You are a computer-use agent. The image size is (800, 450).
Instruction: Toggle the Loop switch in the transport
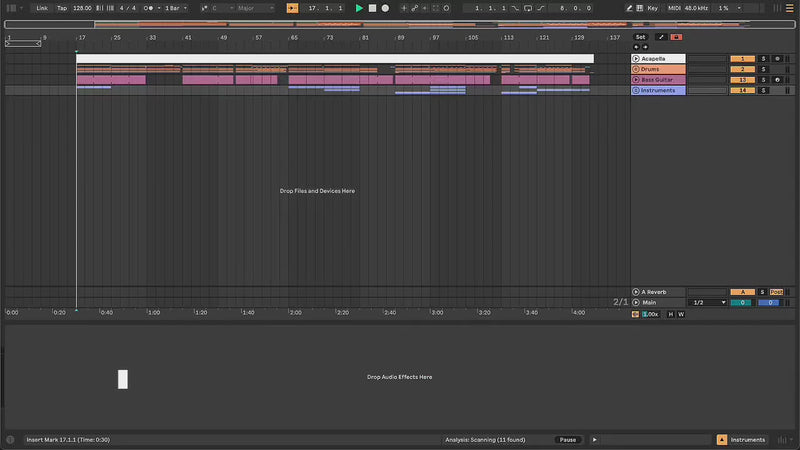[528, 8]
